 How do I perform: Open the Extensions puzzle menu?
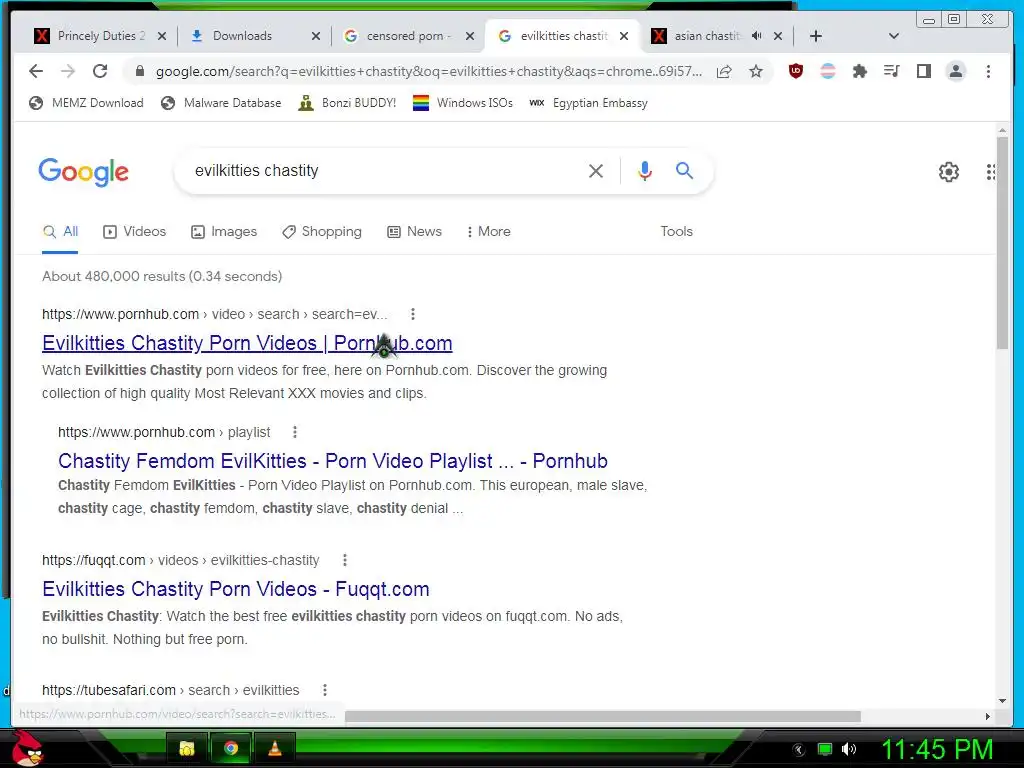[859, 71]
